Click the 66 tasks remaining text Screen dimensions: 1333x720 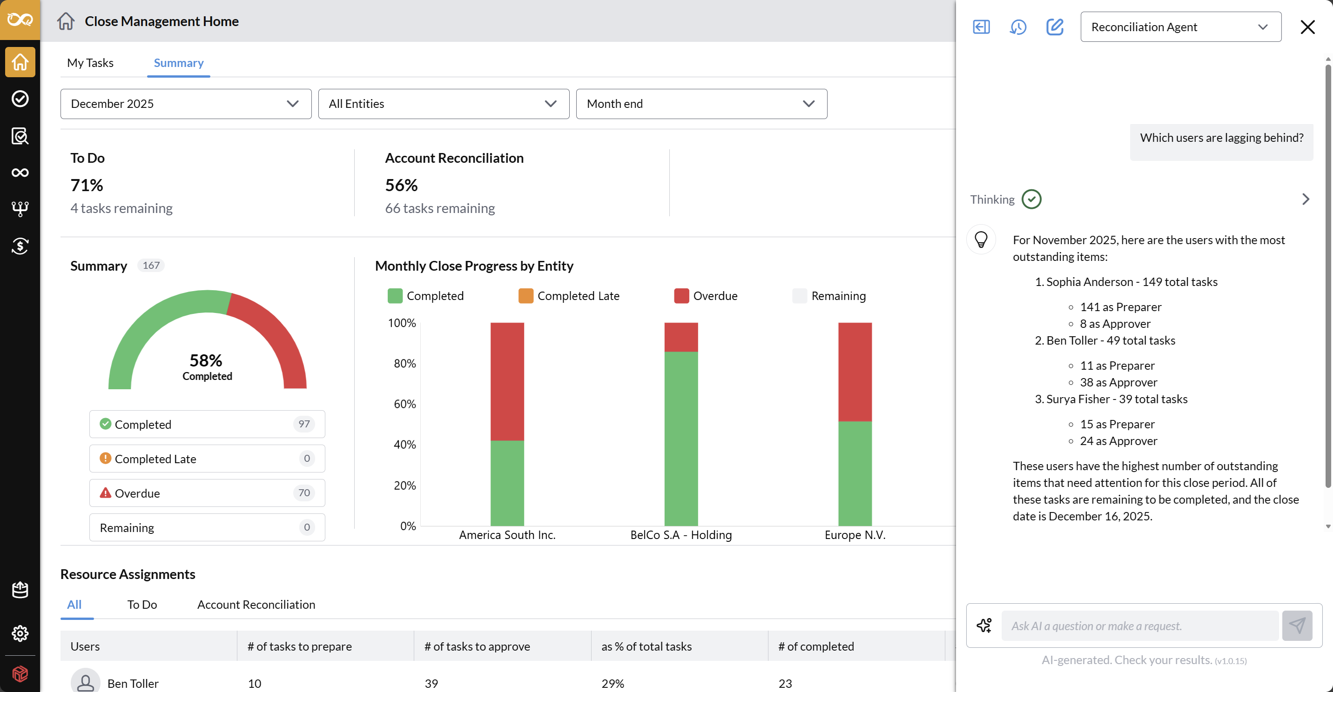(x=440, y=208)
